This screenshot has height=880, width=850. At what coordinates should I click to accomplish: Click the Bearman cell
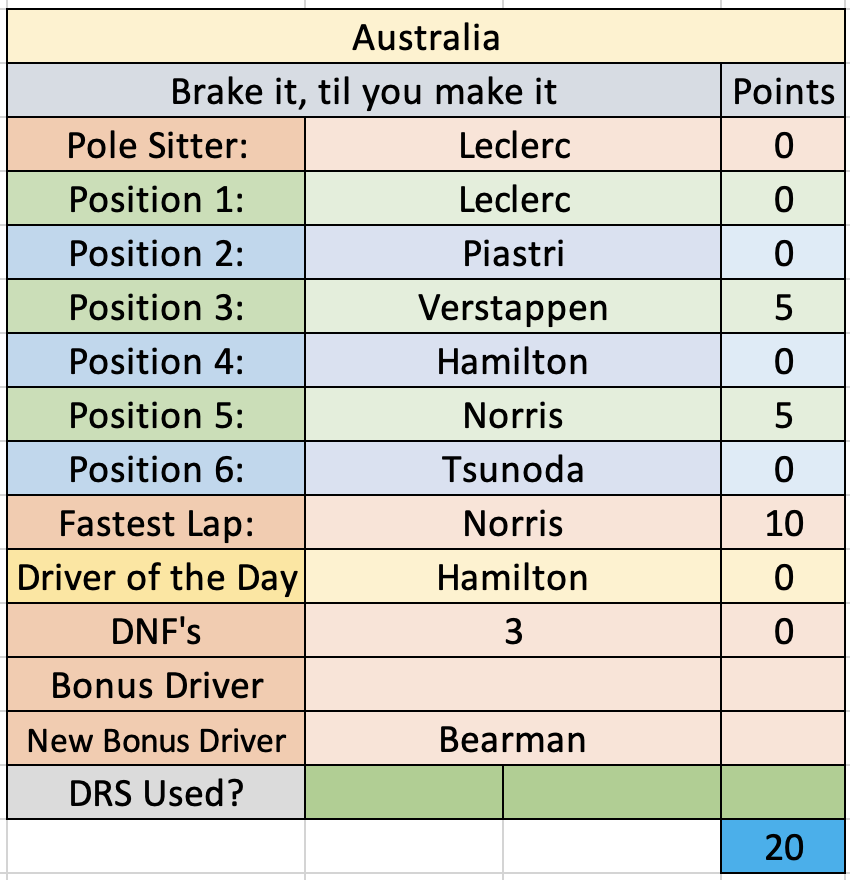pyautogui.click(x=513, y=738)
